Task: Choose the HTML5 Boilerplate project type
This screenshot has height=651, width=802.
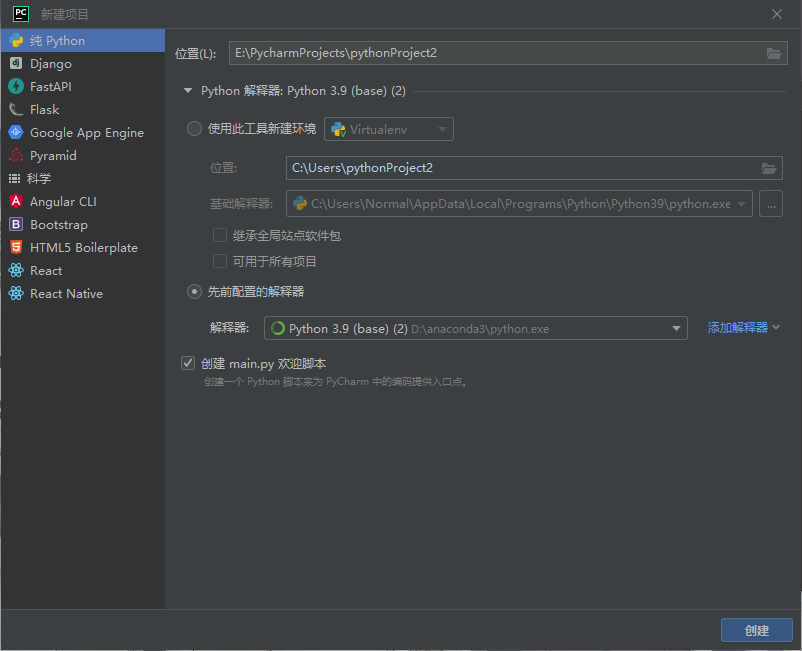Action: 83,248
